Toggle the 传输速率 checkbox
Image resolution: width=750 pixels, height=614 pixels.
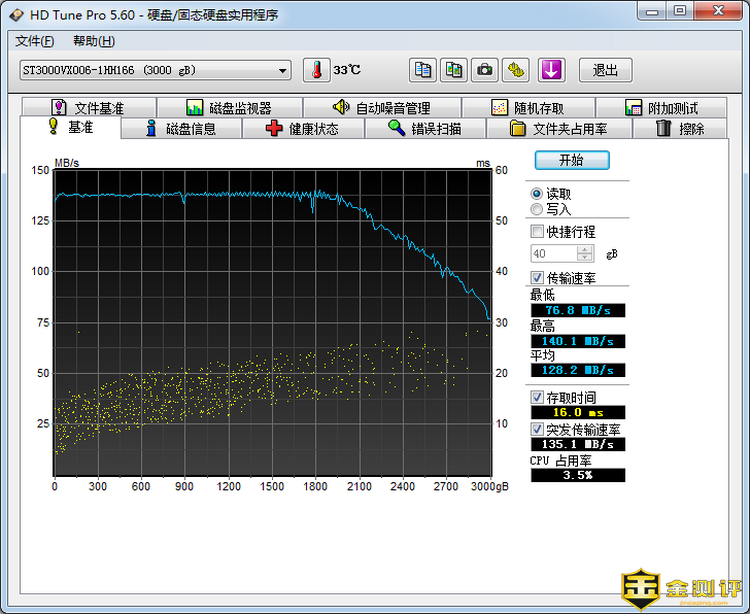[538, 278]
